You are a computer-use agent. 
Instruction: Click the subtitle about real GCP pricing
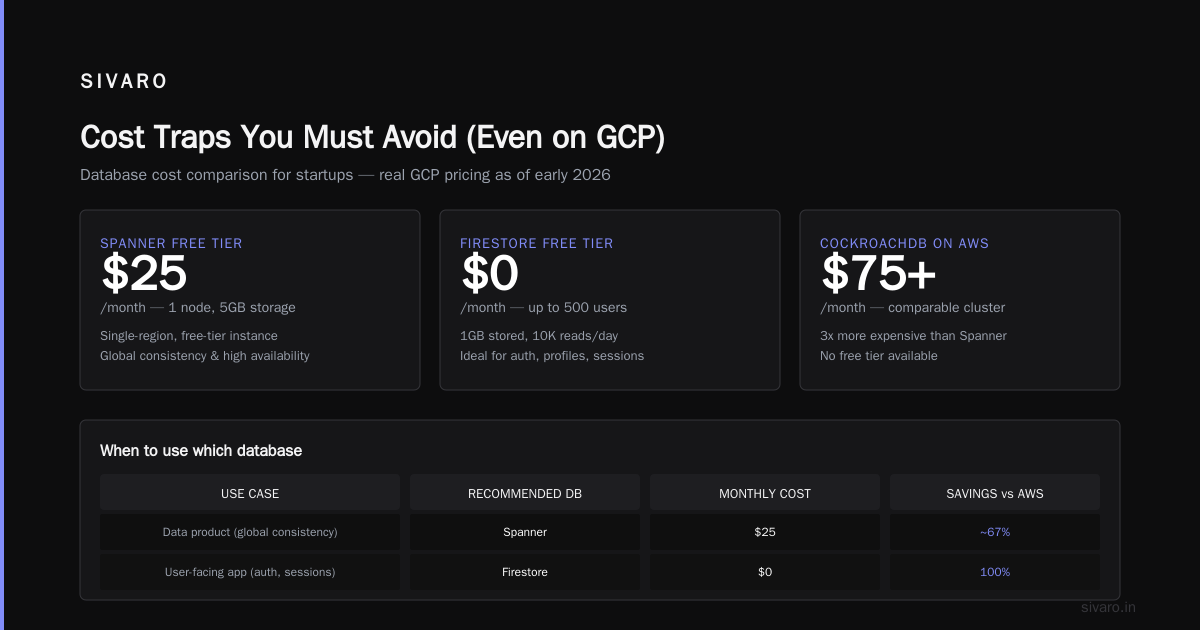click(345, 175)
